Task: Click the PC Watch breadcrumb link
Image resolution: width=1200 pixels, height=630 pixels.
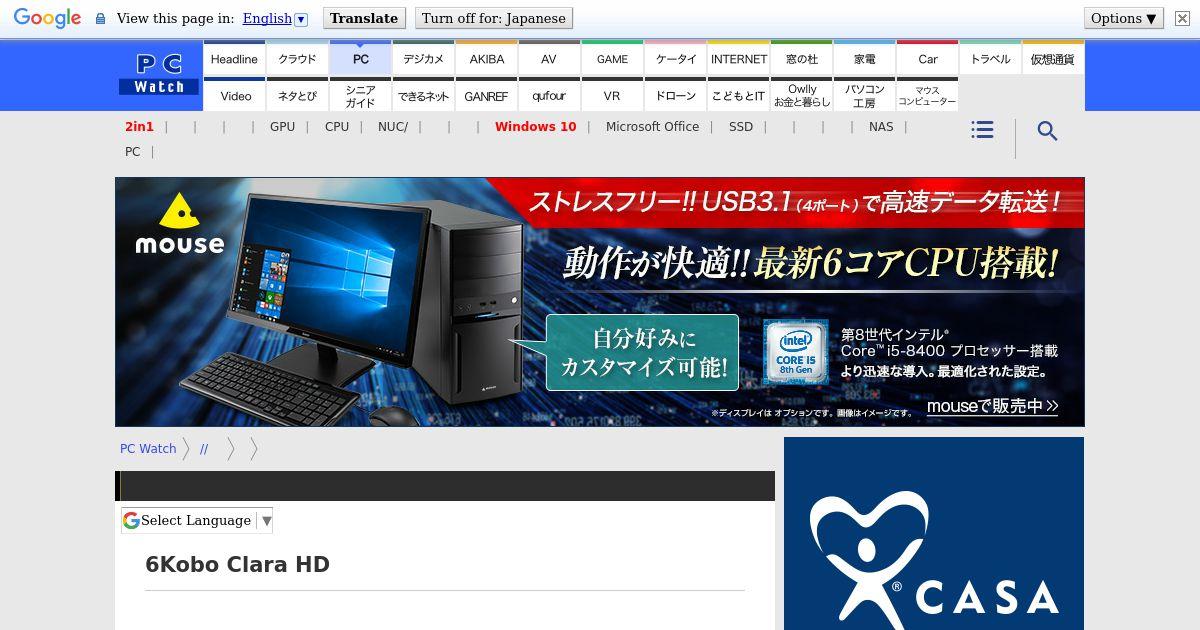Action: coord(148,449)
